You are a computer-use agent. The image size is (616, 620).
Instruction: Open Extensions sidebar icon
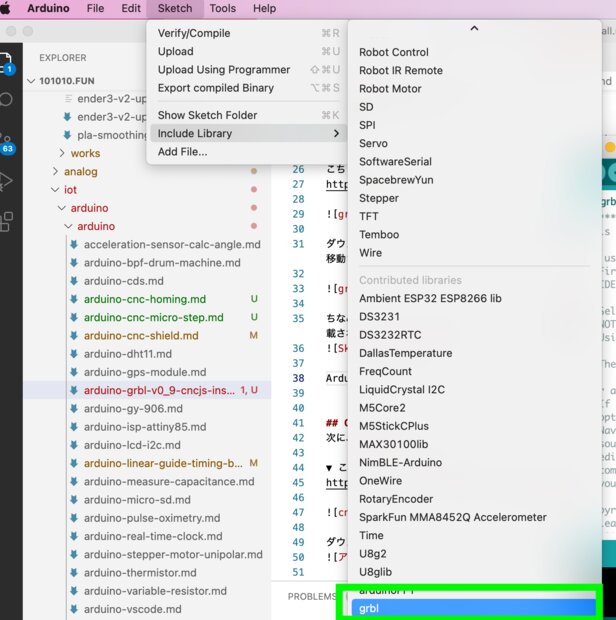[x=6, y=221]
